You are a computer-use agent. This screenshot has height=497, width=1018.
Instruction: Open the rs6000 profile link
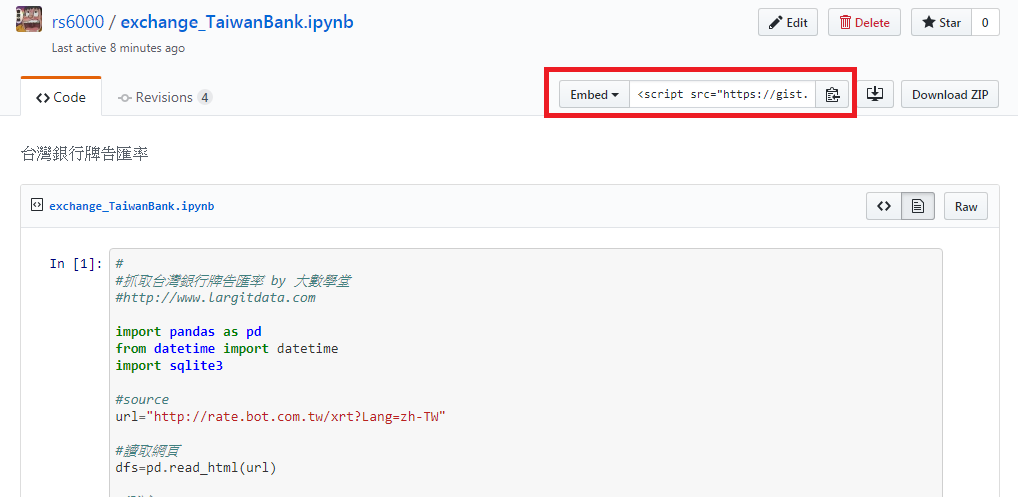(79, 22)
